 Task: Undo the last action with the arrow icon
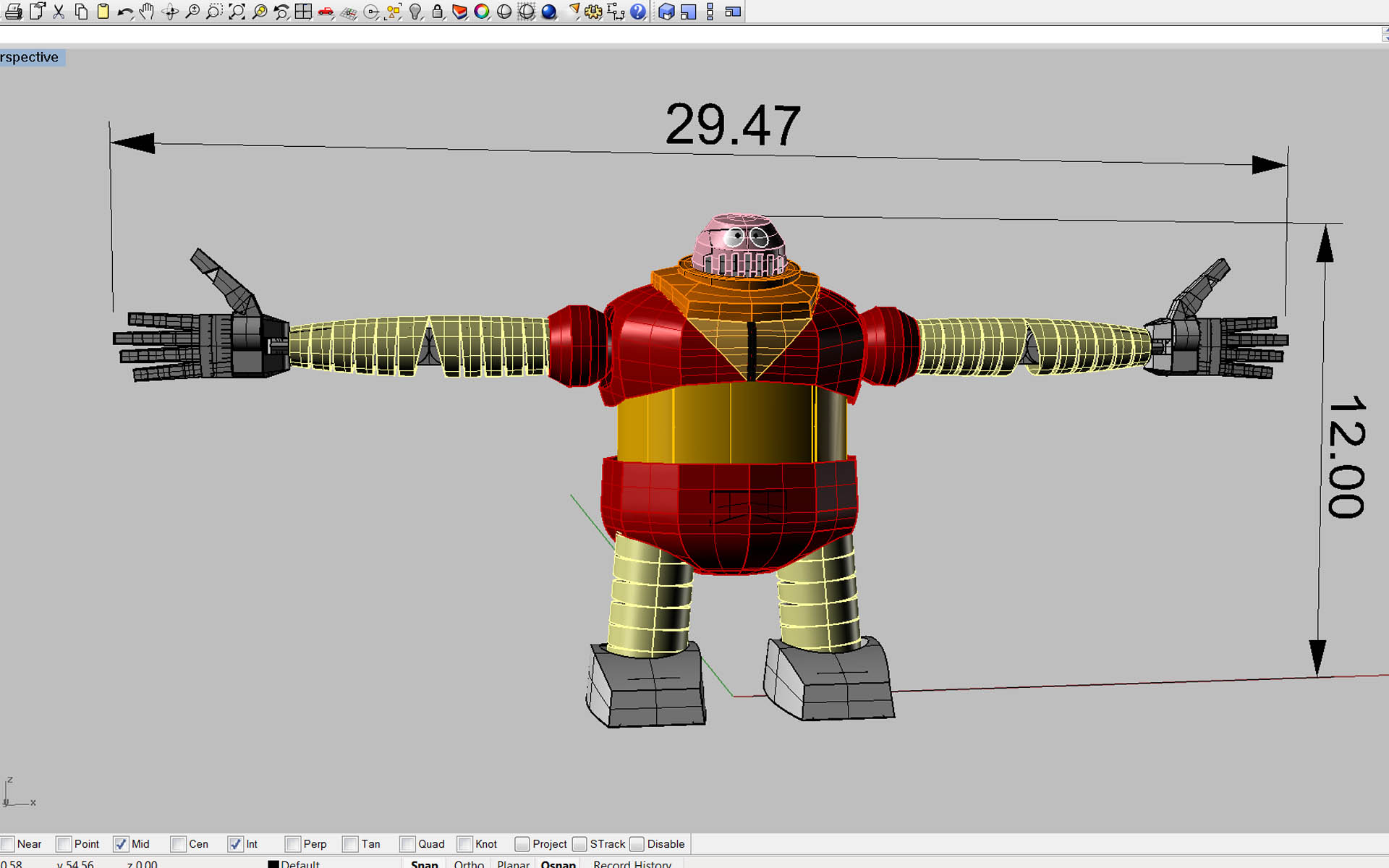point(125,12)
